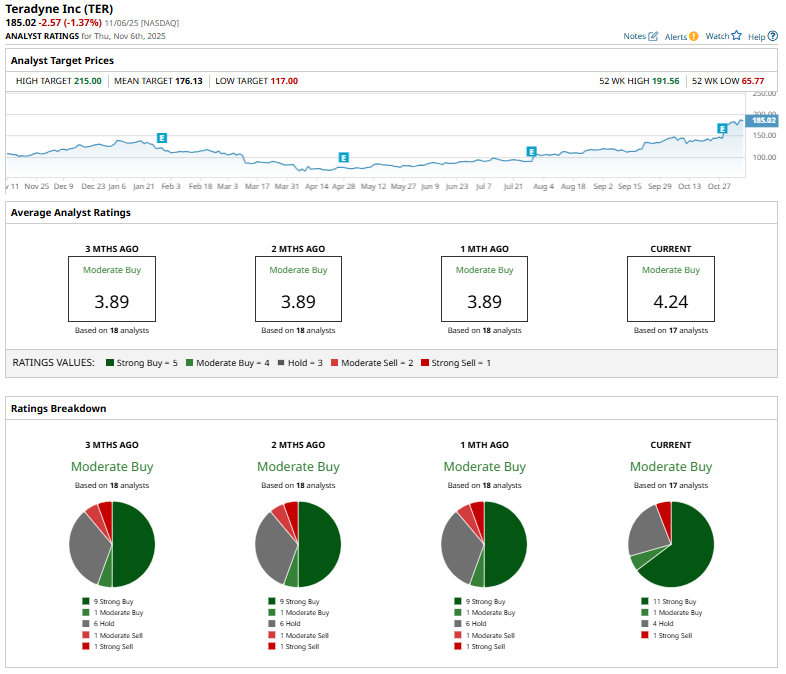Open the Notes pencil icon

coord(653,36)
